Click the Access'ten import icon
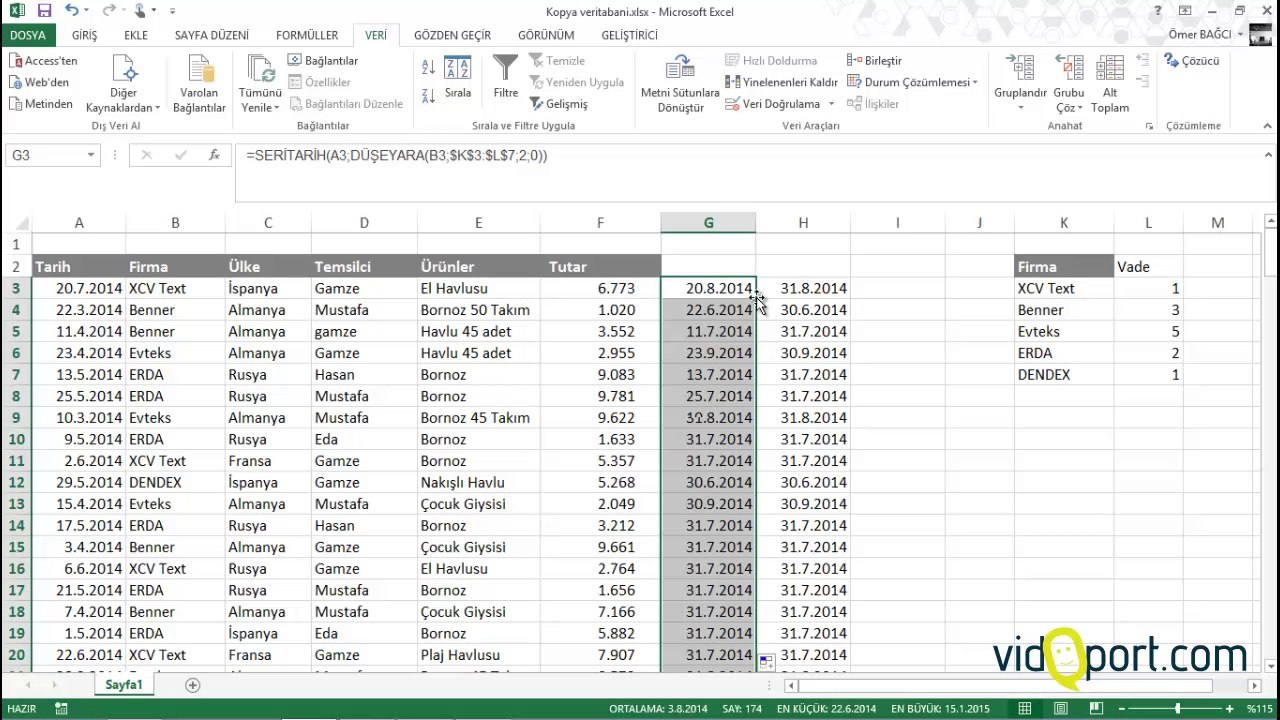The image size is (1280, 720). coord(16,60)
